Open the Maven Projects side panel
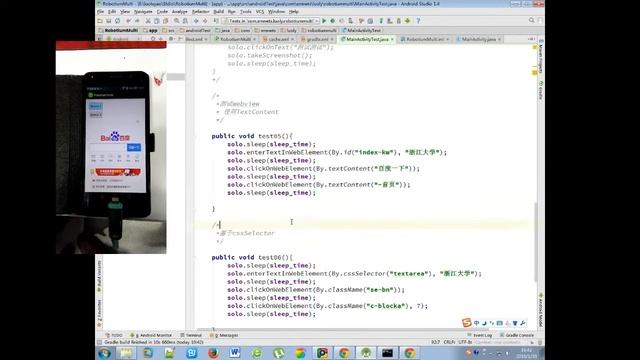This screenshot has width=640, height=360. coord(541,58)
